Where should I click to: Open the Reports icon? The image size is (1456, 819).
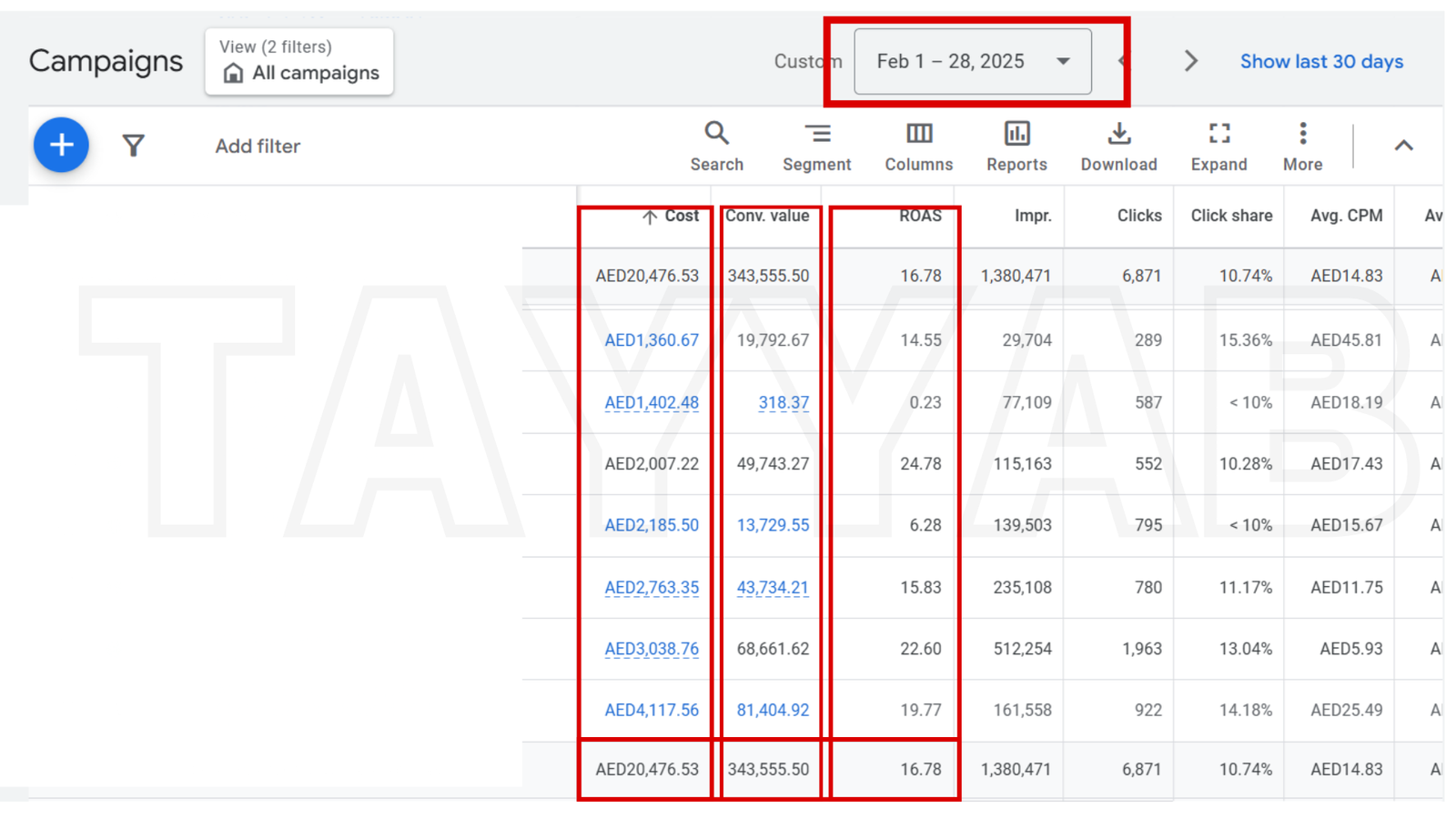tap(1016, 146)
